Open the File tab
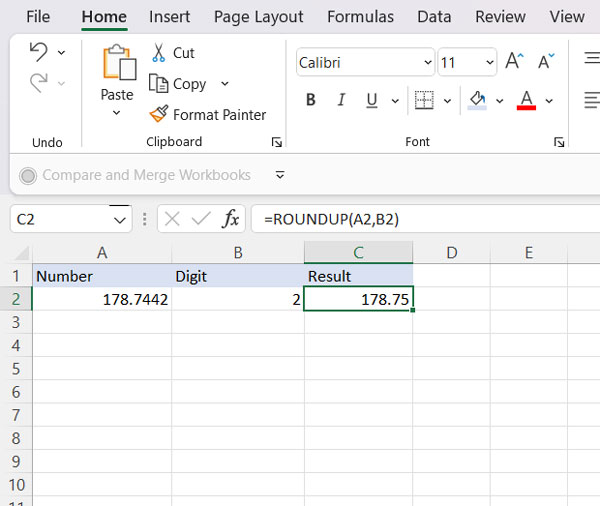The width and height of the screenshot is (600, 506). tap(38, 17)
